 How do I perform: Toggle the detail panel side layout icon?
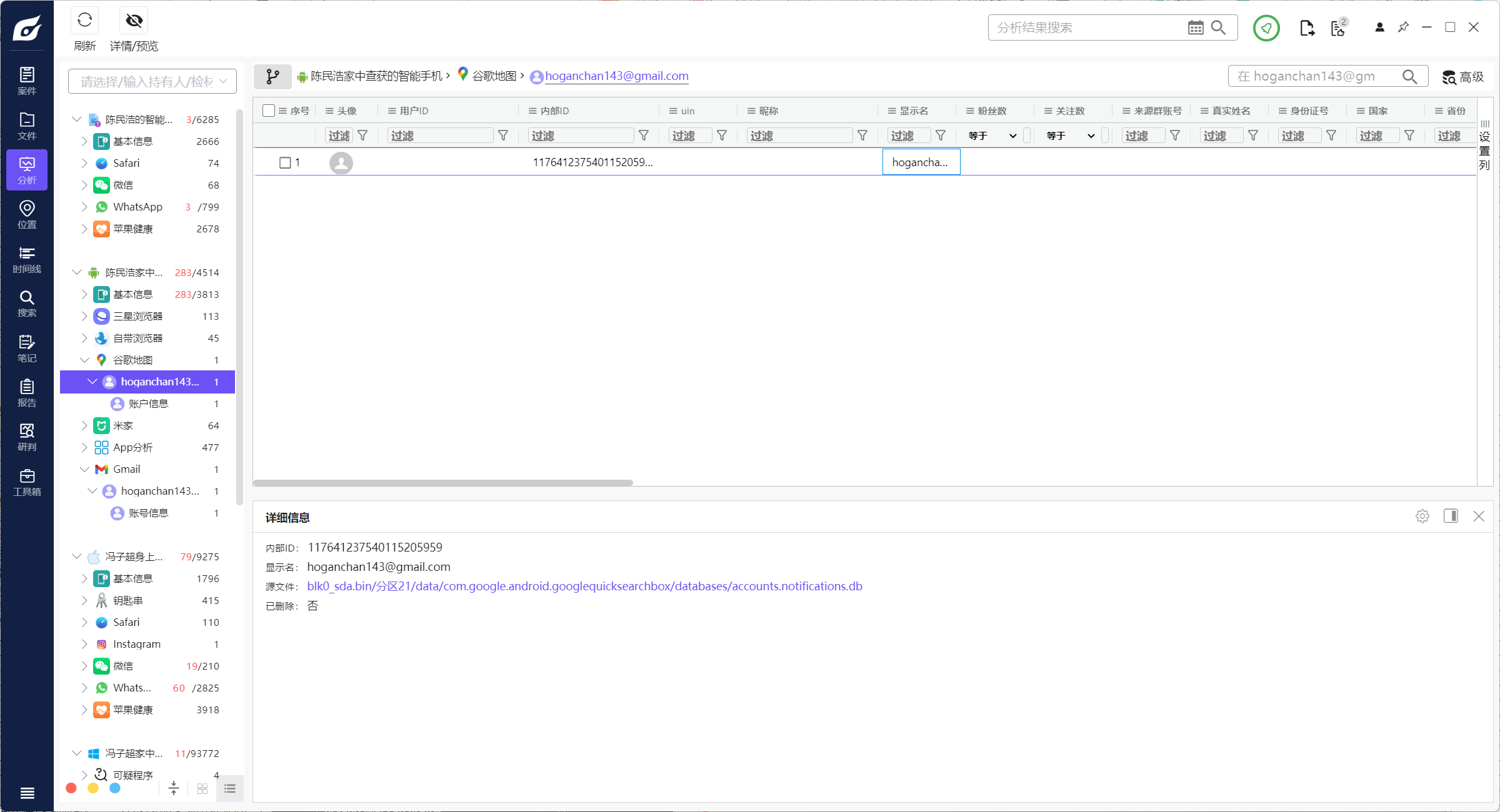pyautogui.click(x=1451, y=516)
